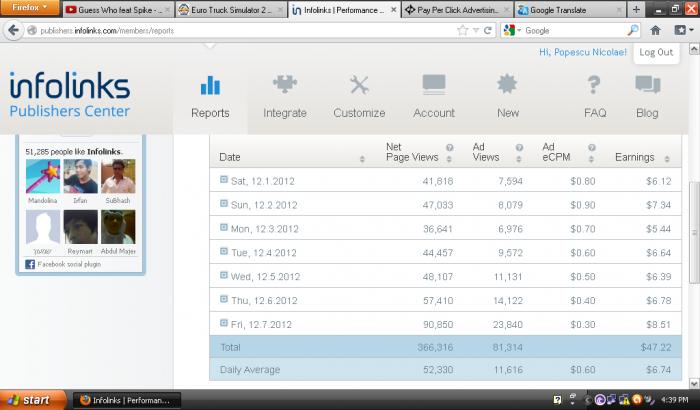Click the Hi, Popescu Nicolae link
This screenshot has height=410, width=700.
[x=583, y=52]
